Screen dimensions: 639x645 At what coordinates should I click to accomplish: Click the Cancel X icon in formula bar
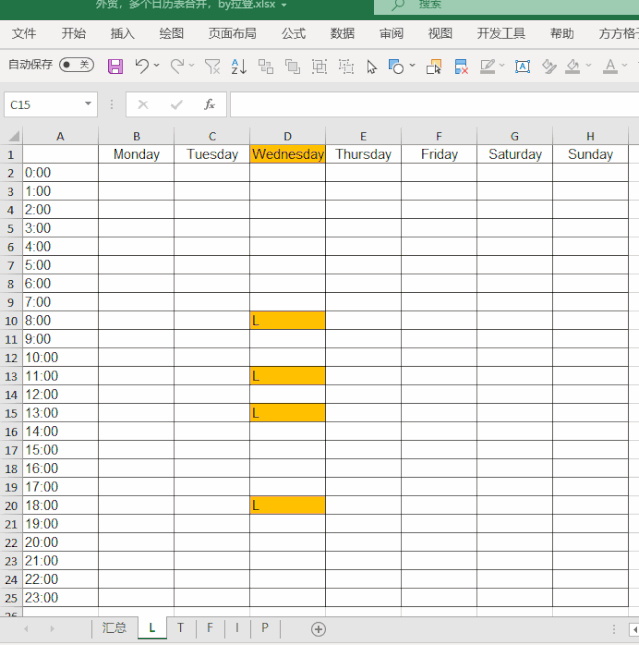click(143, 105)
